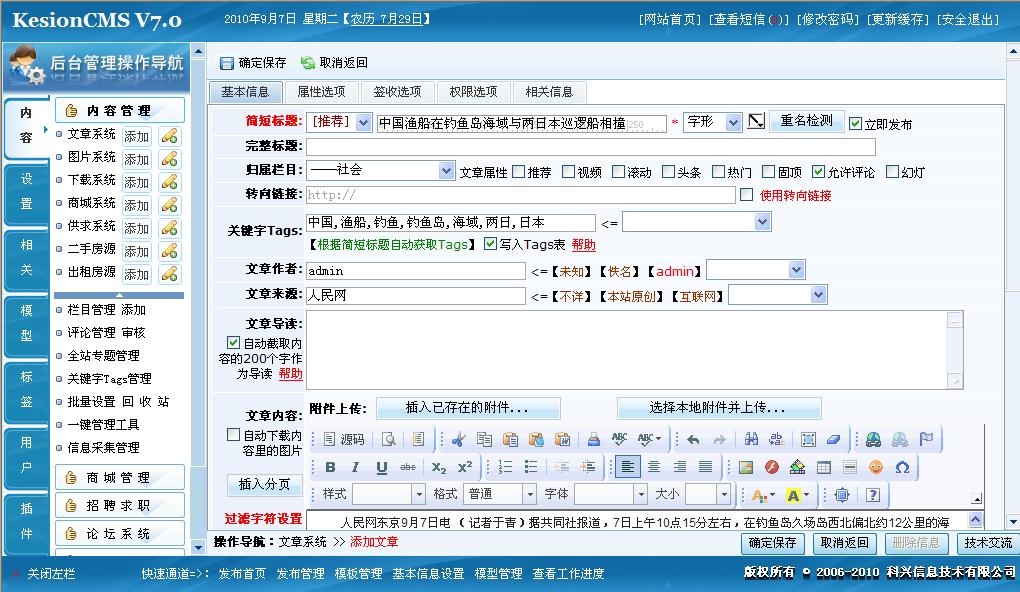
Task: Open the 字形 dropdown
Action: (x=712, y=122)
